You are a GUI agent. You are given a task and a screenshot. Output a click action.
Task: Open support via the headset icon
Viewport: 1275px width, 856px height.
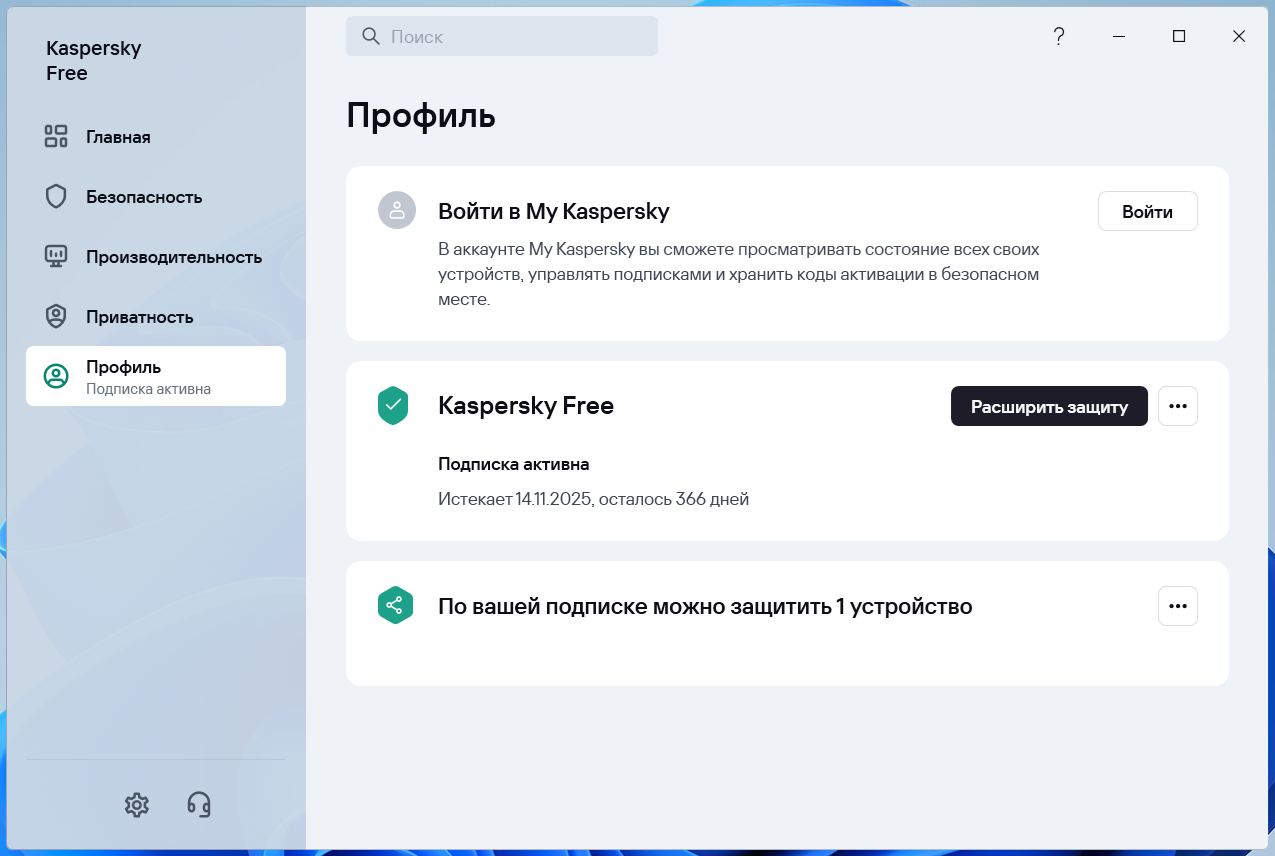pos(199,804)
